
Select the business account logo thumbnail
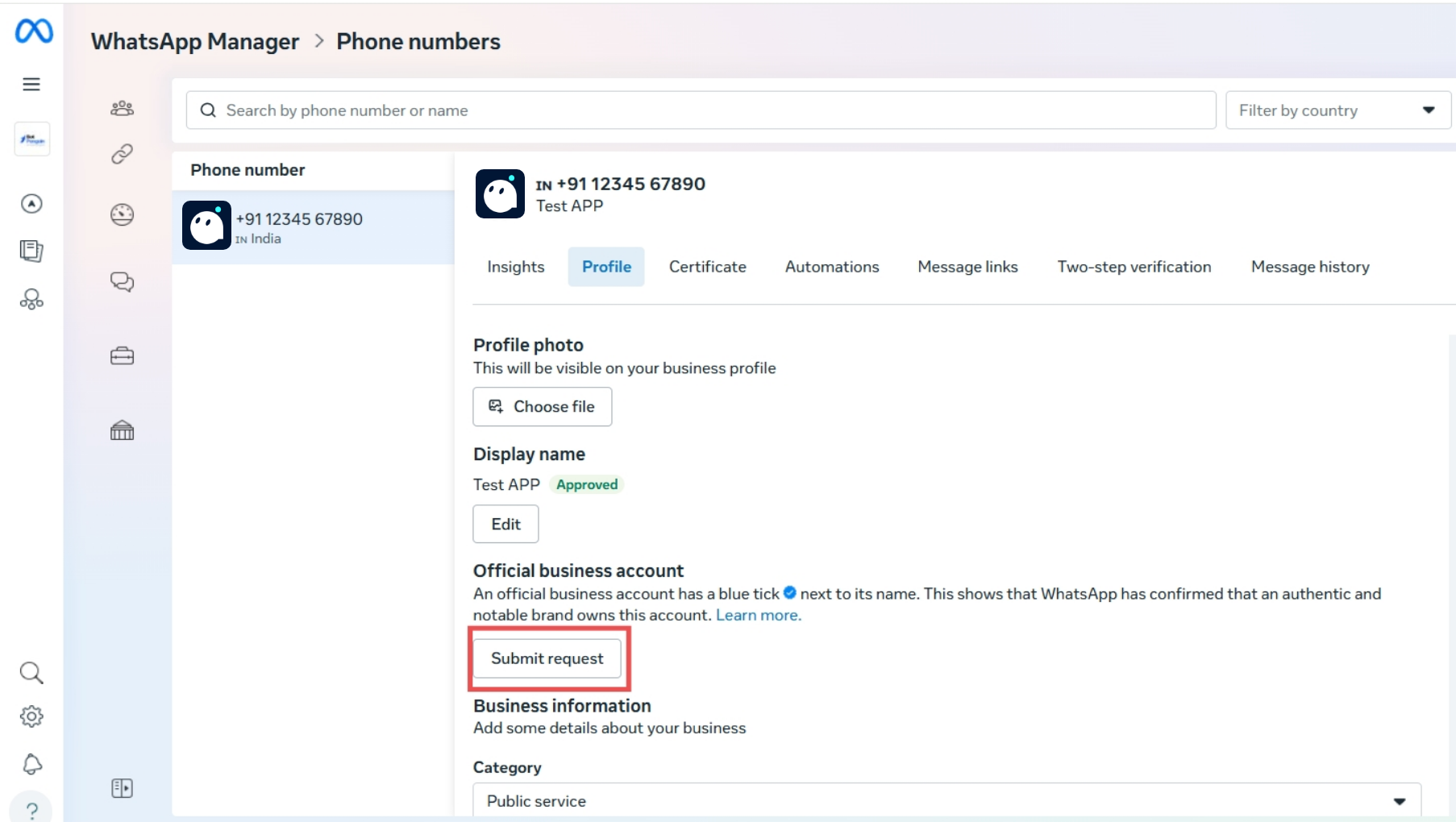pyautogui.click(x=32, y=139)
